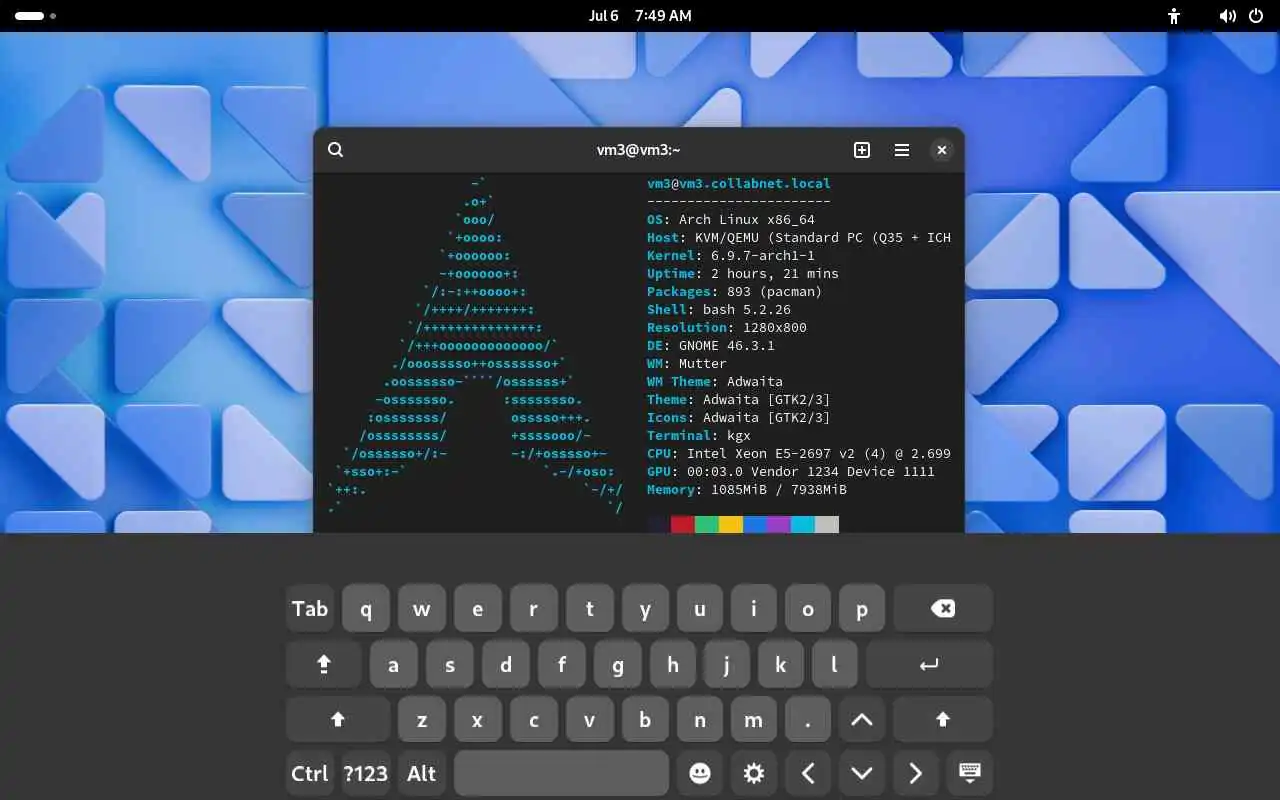The image size is (1280, 800).
Task: Click the yellow color block in terminal
Action: point(731,525)
